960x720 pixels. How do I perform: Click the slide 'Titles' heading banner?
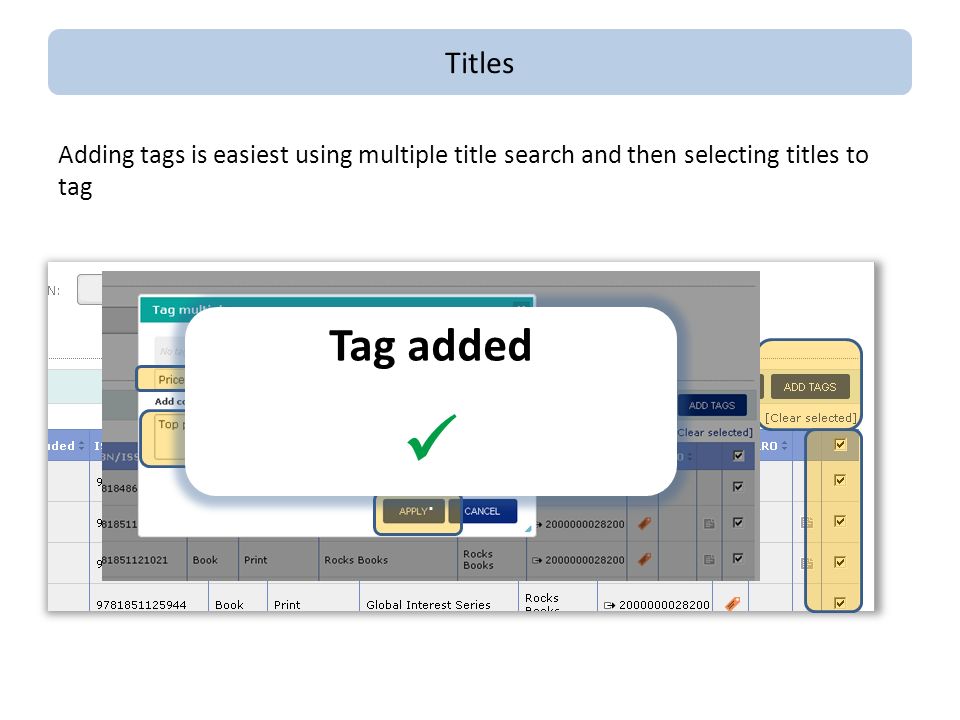point(479,62)
